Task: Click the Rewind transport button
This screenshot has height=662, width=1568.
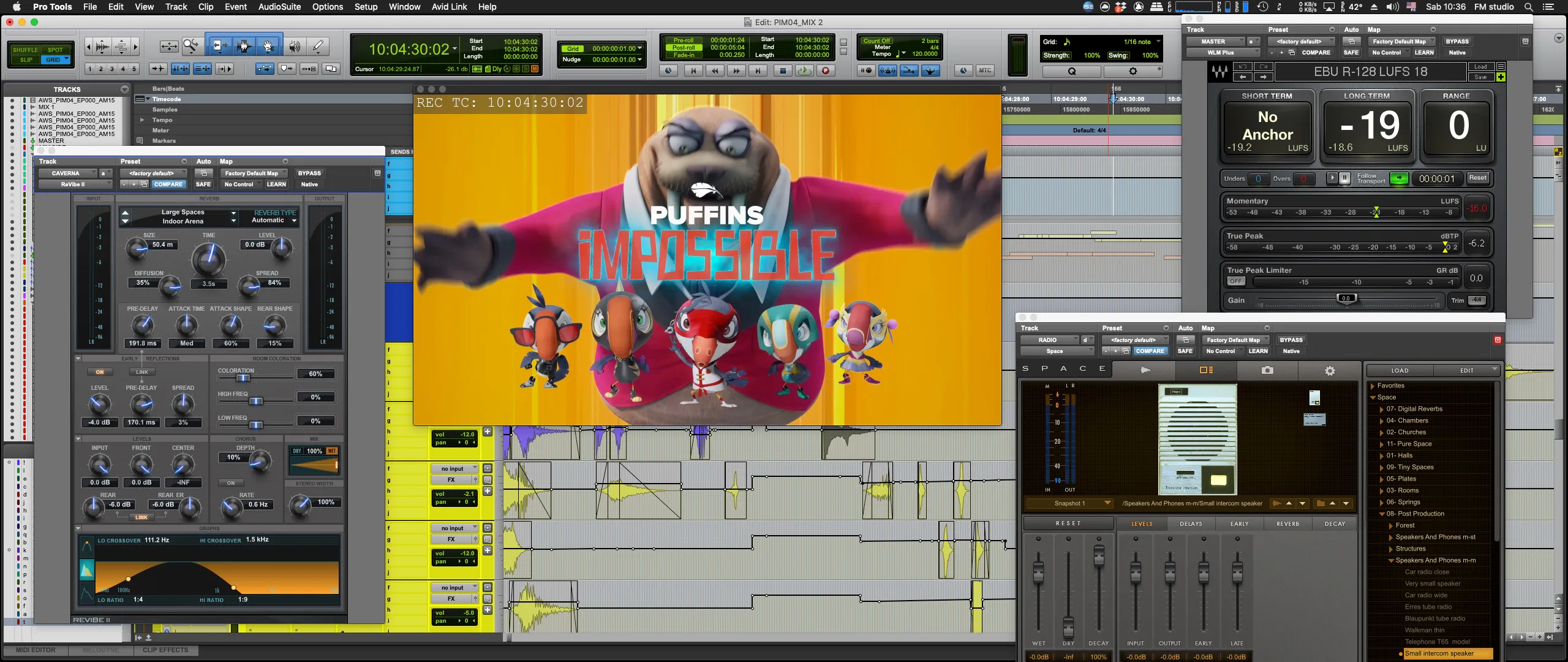Action: [715, 70]
